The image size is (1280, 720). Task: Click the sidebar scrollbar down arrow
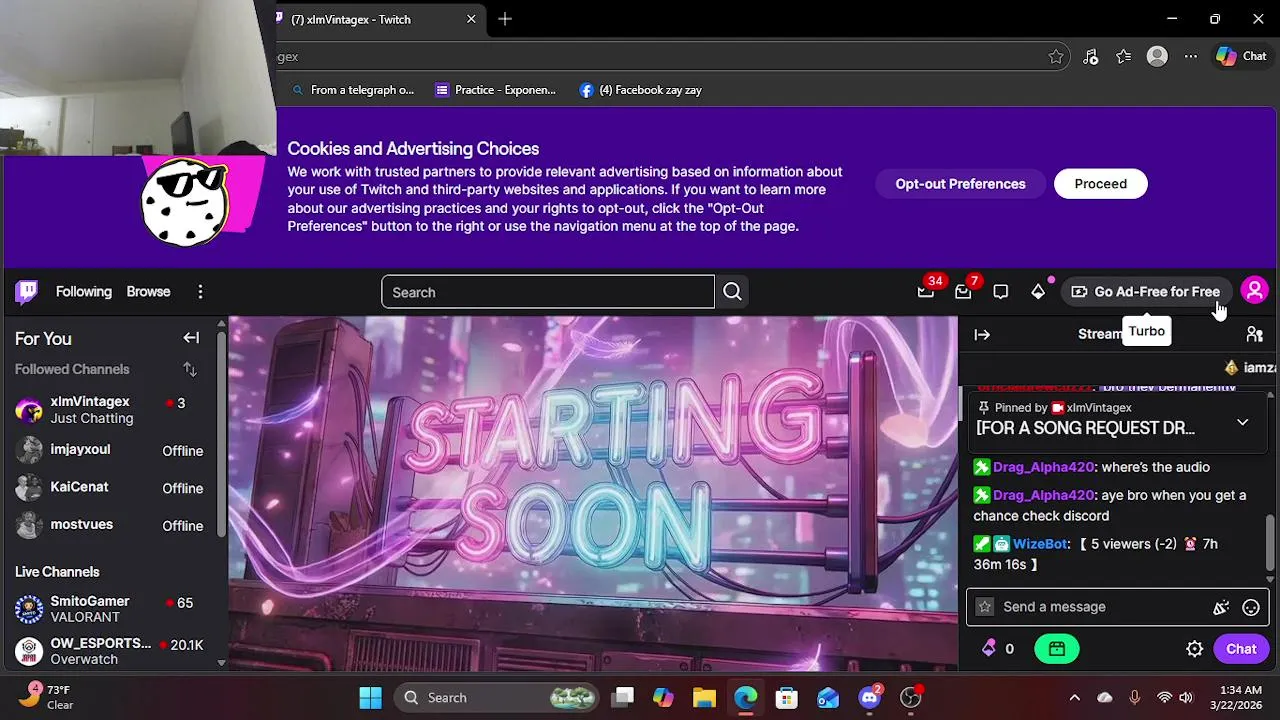(221, 663)
